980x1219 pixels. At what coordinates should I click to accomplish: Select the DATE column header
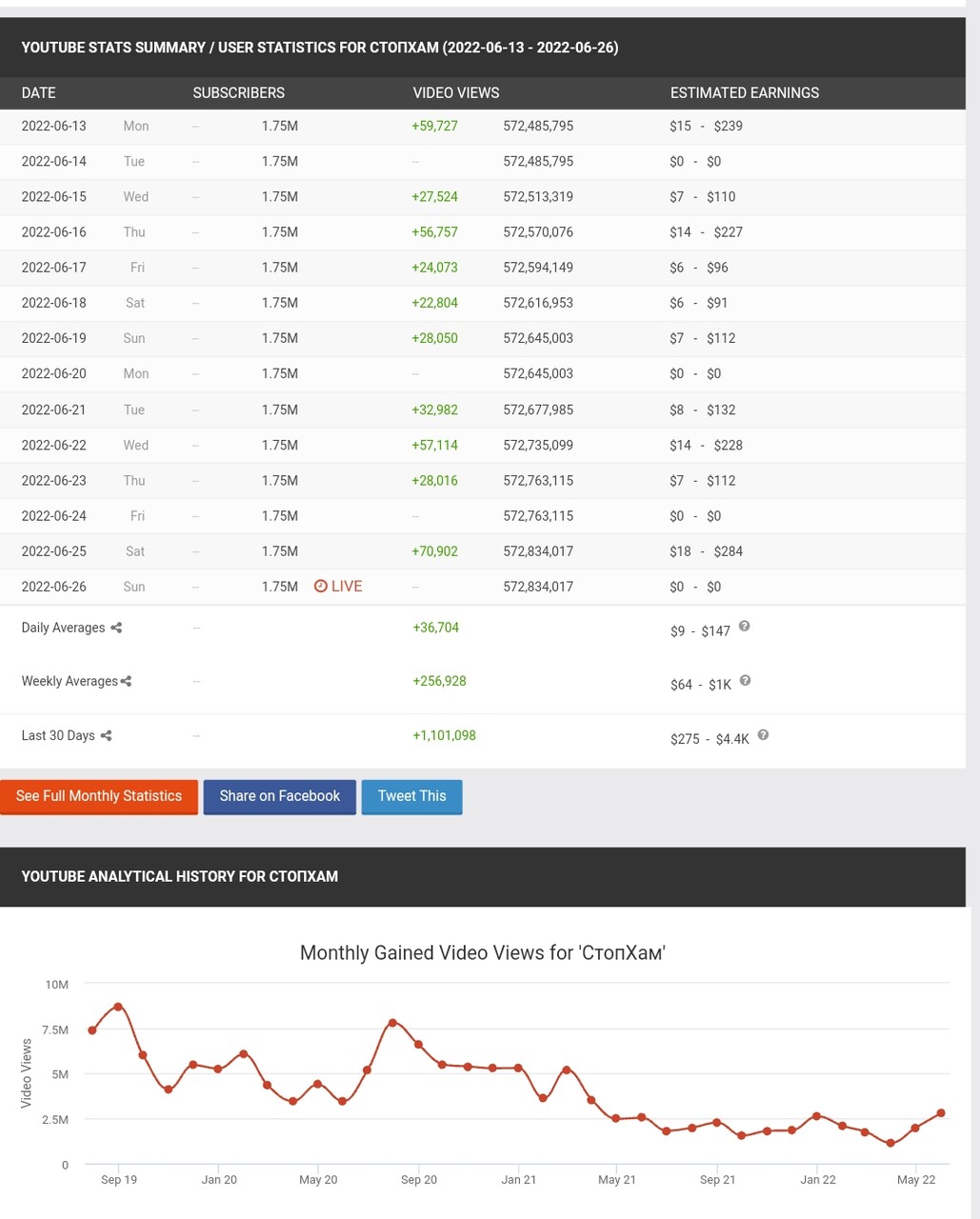point(39,92)
